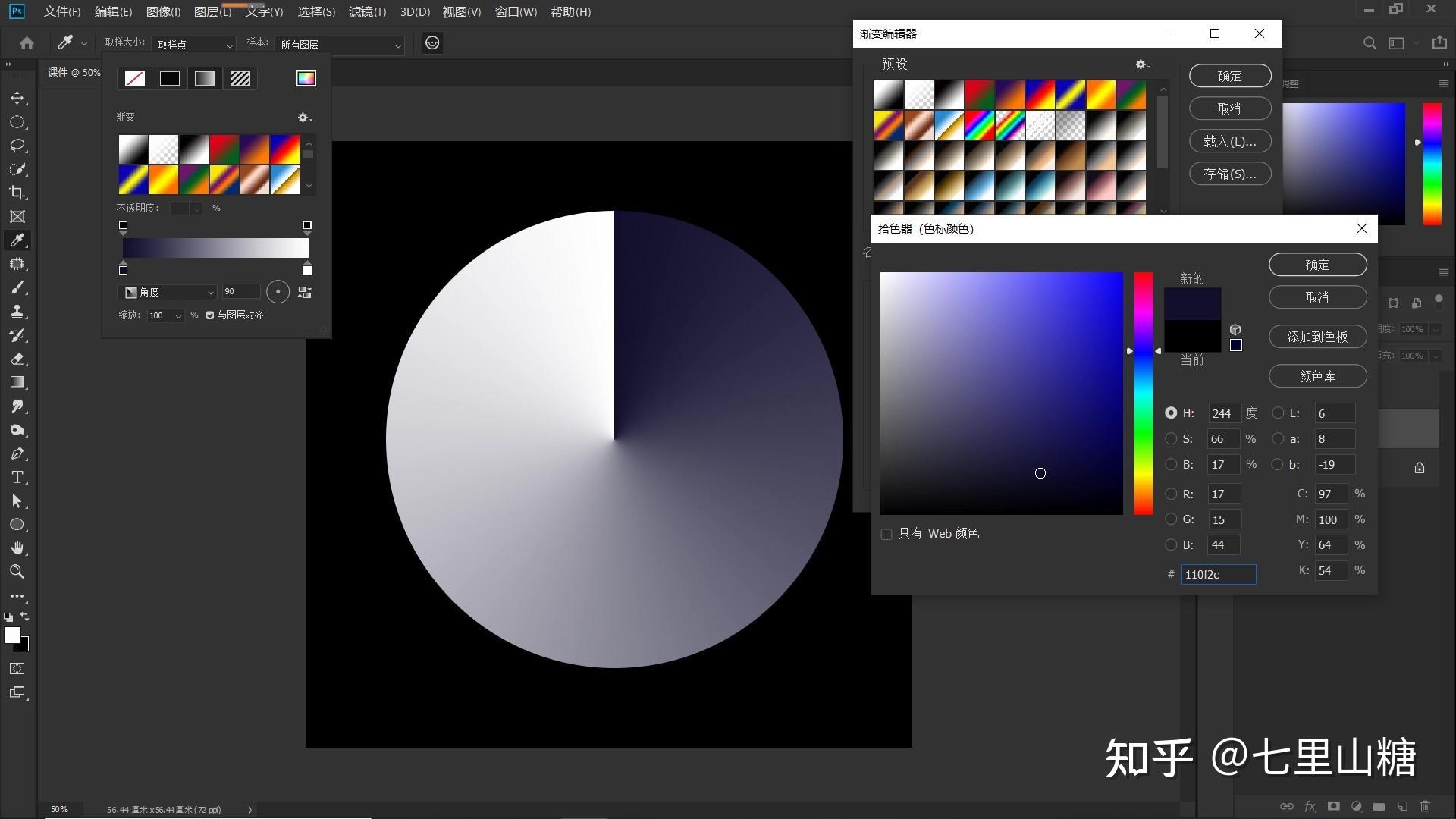
Task: Select L lightness radio button
Action: coord(1279,413)
